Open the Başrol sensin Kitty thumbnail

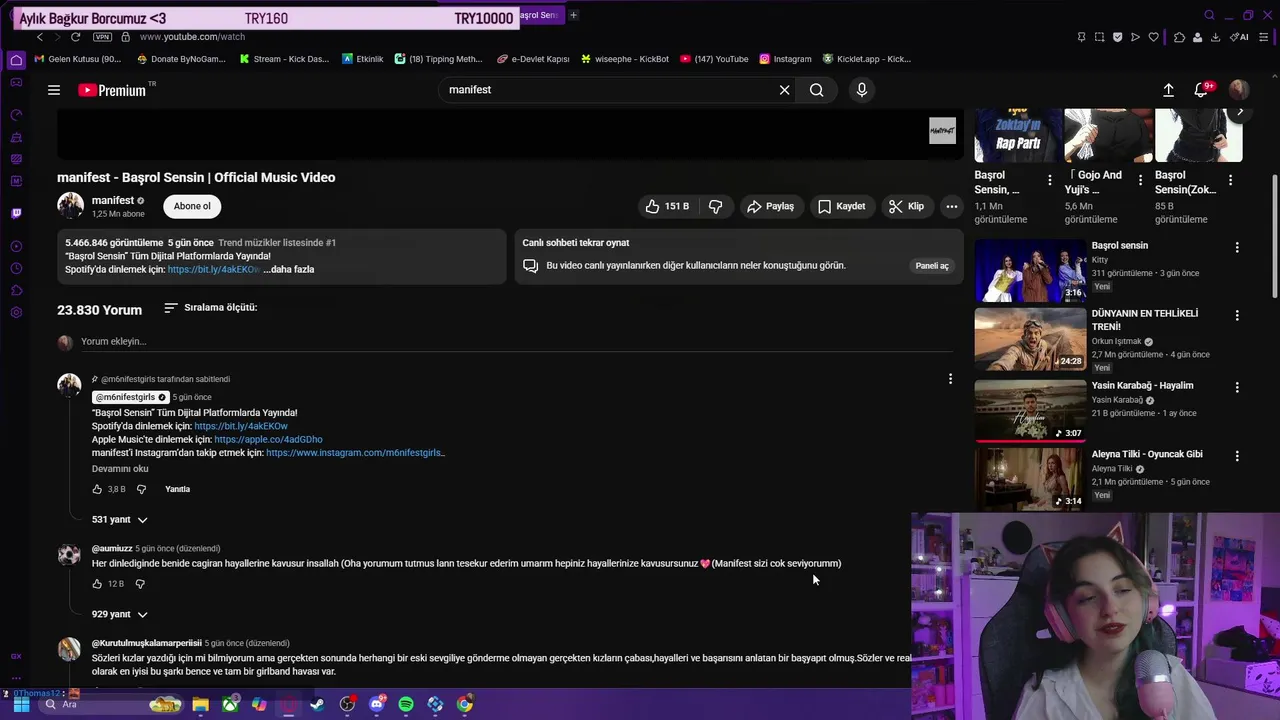coord(1030,270)
